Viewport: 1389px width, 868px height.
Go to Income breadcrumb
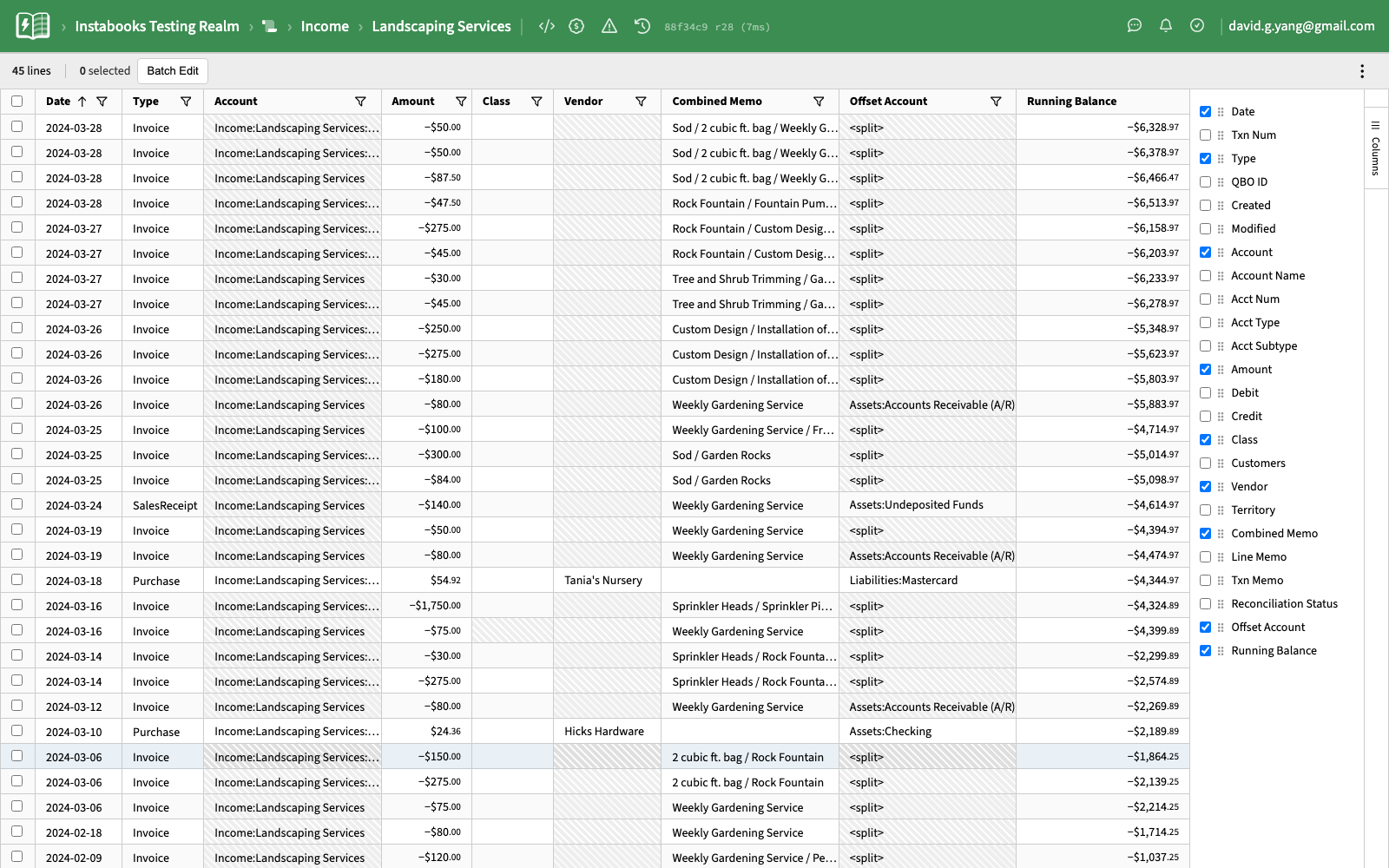(x=325, y=26)
